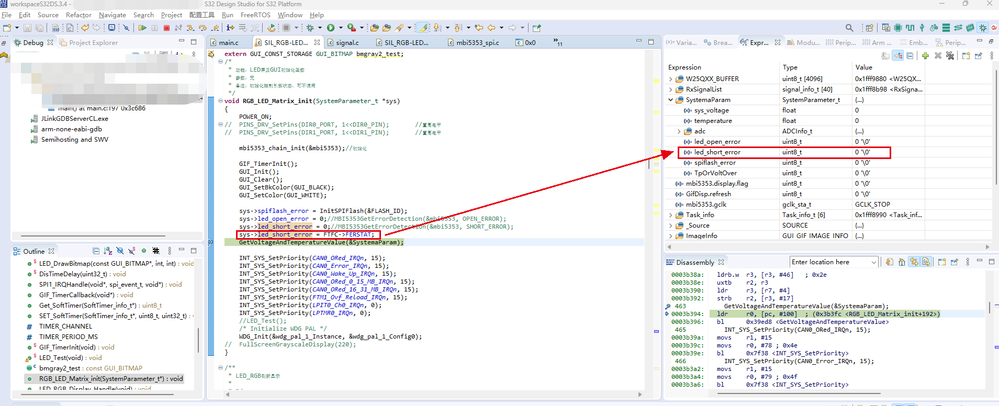Click the search magnifier icon in toolbar

pyautogui.click(x=850, y=28)
